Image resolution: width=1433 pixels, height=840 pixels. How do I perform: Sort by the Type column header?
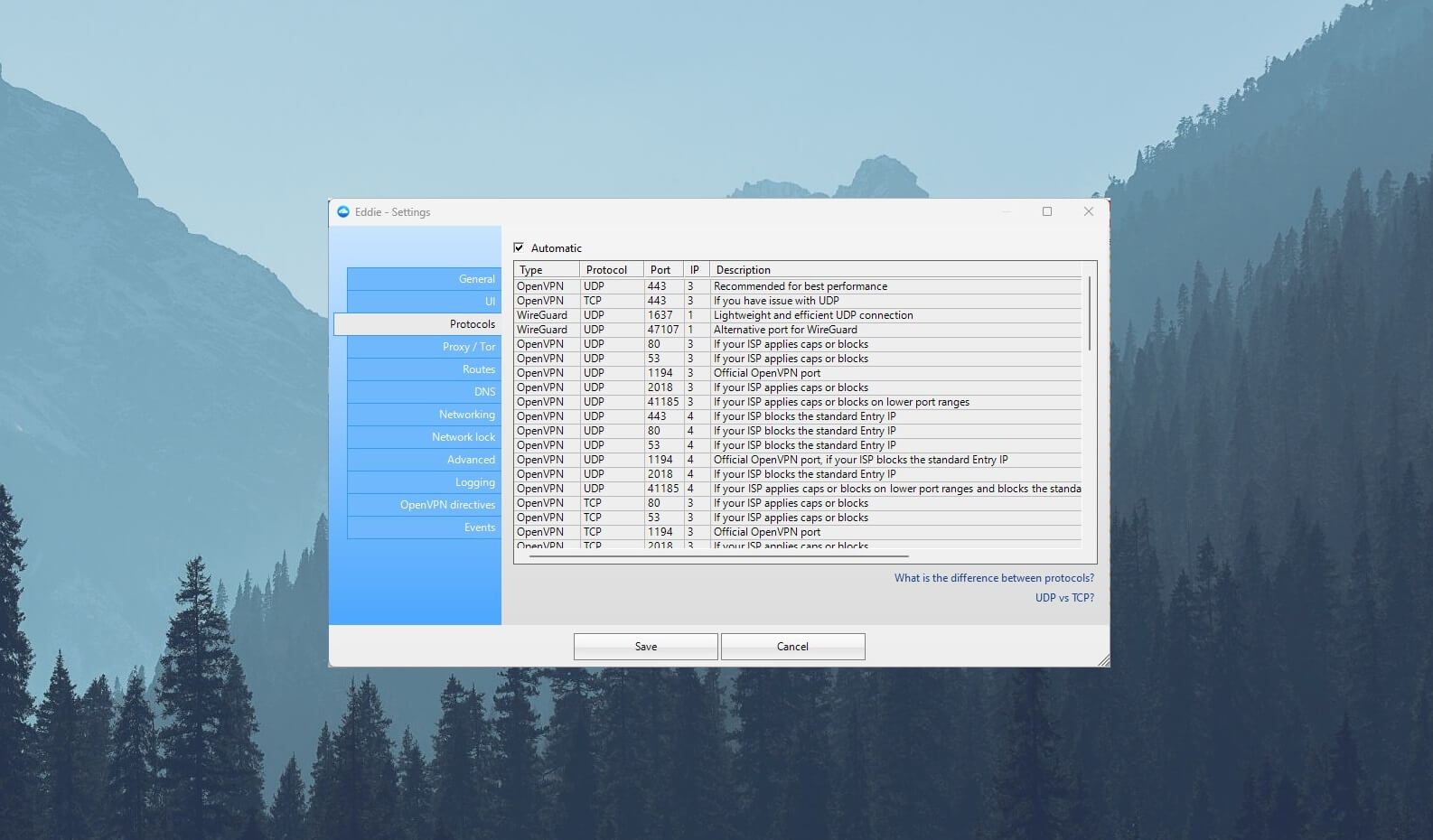pos(547,270)
